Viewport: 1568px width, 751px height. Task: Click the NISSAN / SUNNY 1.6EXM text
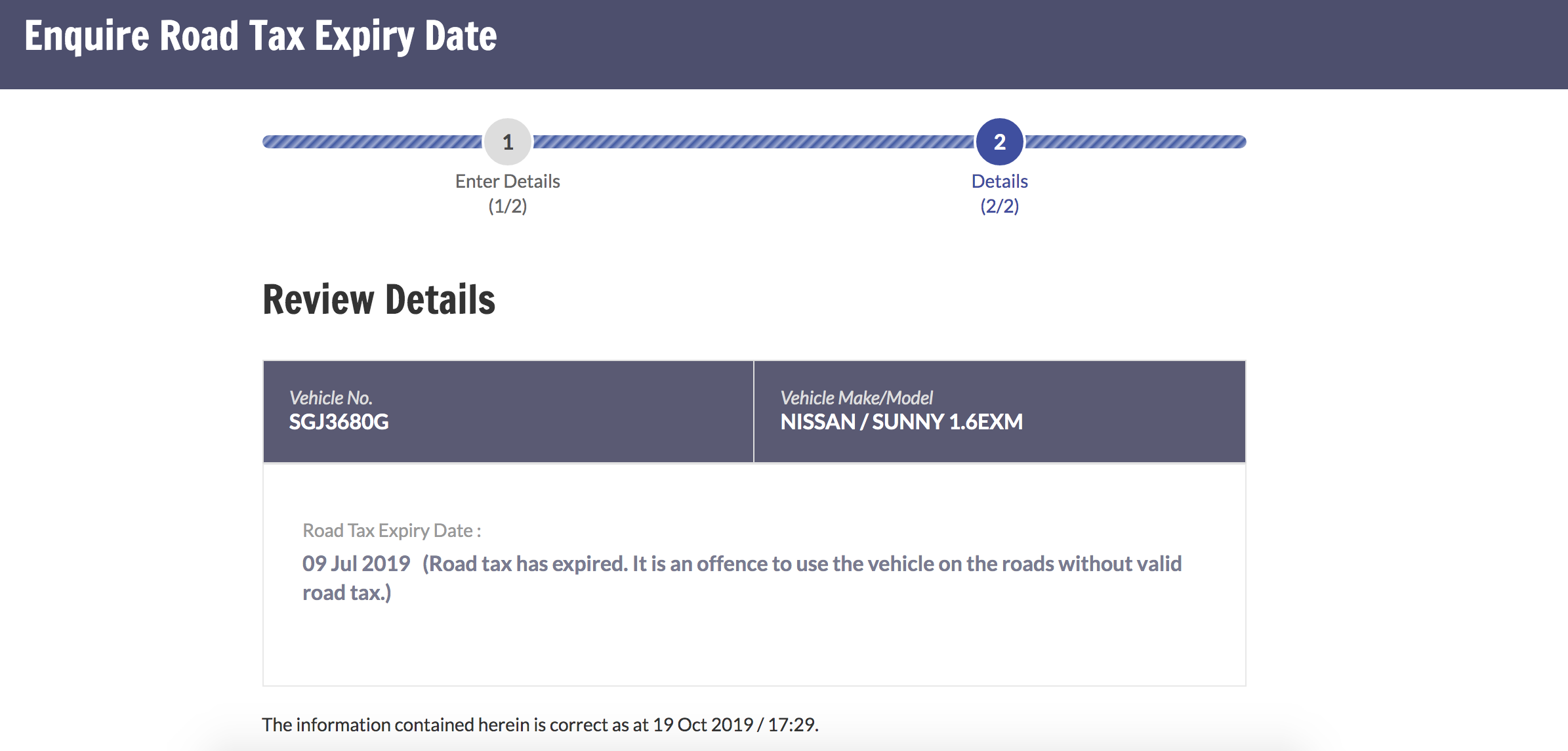(901, 421)
